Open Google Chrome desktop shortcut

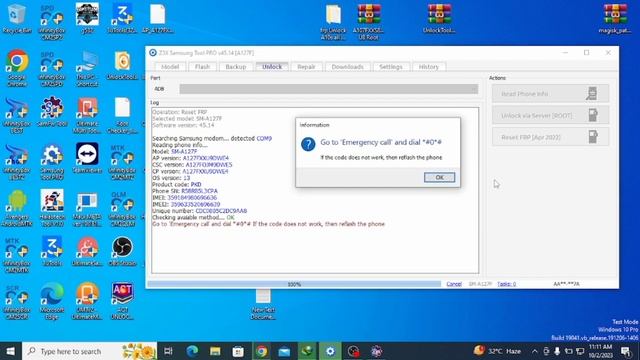coord(17,68)
